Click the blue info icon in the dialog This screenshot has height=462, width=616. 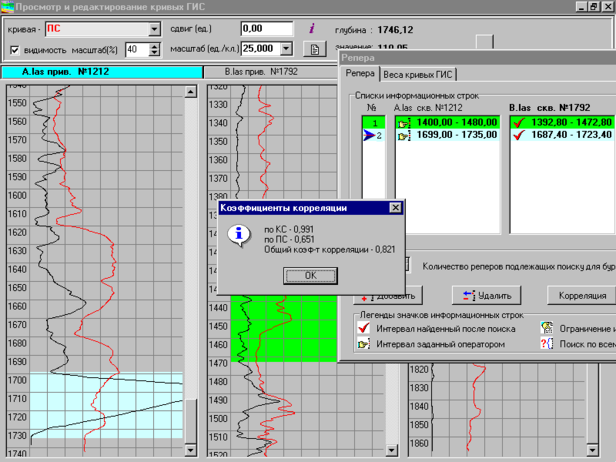239,235
